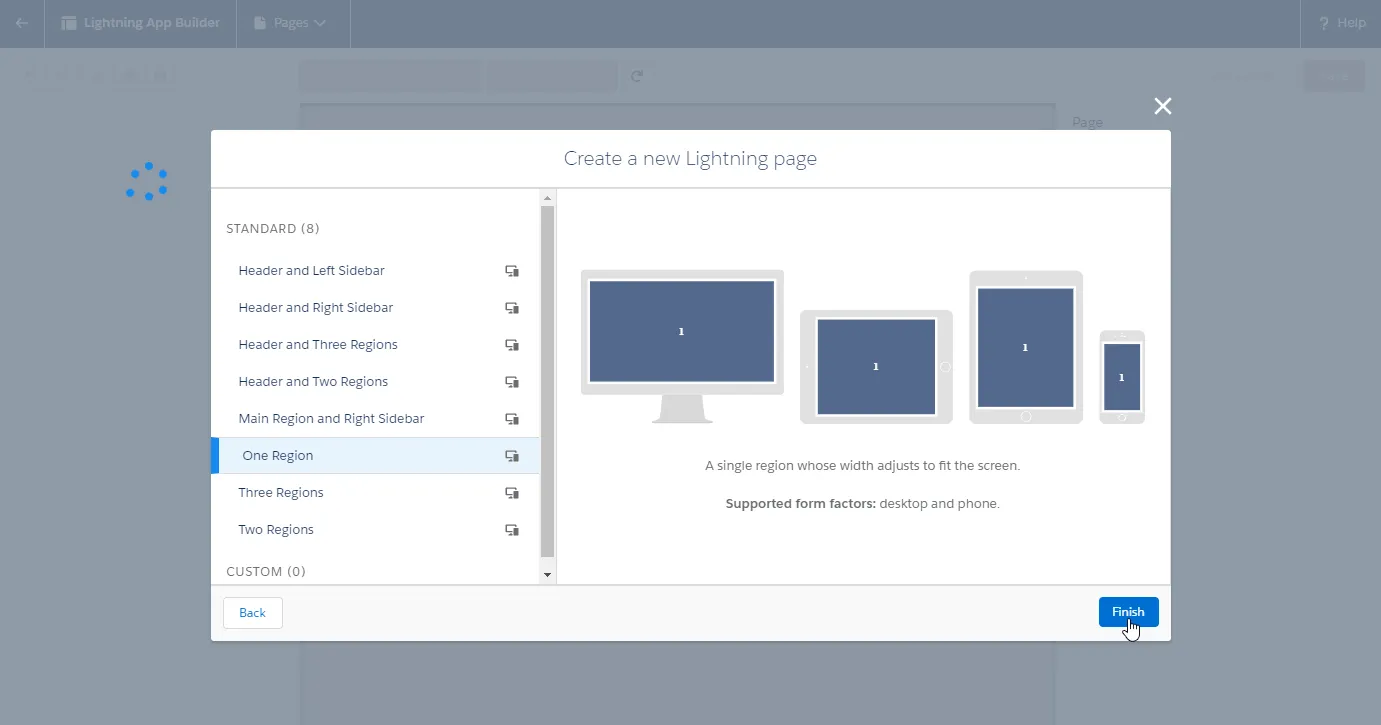The image size is (1381, 725).
Task: Click form factor icon beside Two Regions
Action: (x=512, y=530)
